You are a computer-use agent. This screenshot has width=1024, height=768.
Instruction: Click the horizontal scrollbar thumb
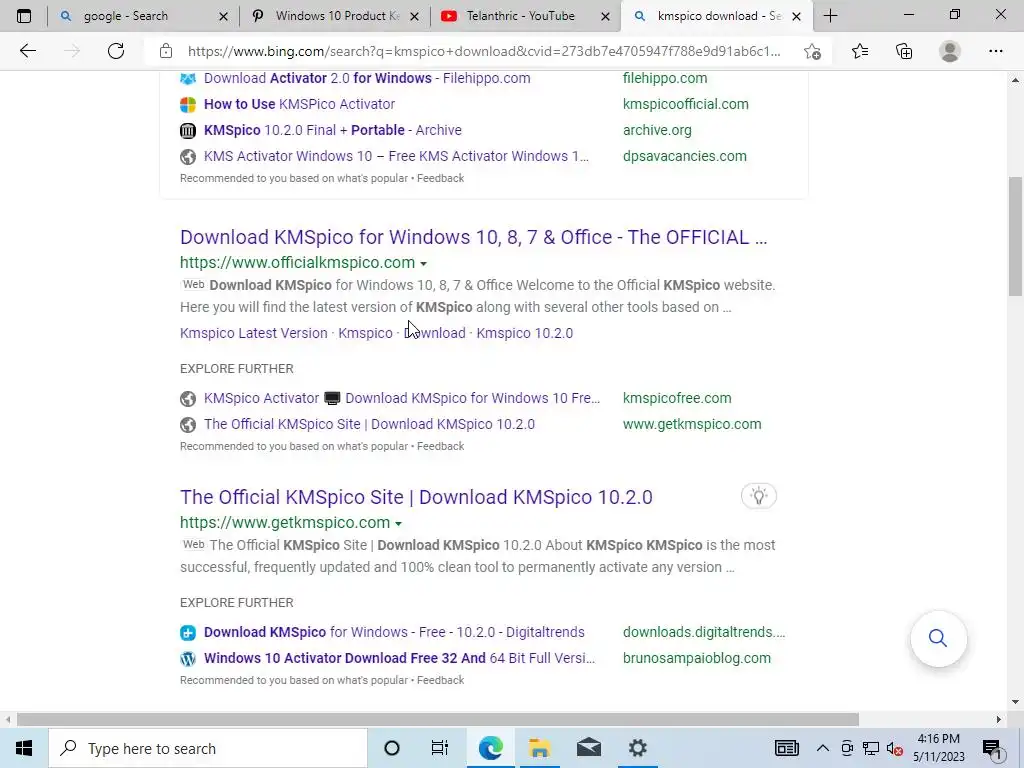point(438,720)
